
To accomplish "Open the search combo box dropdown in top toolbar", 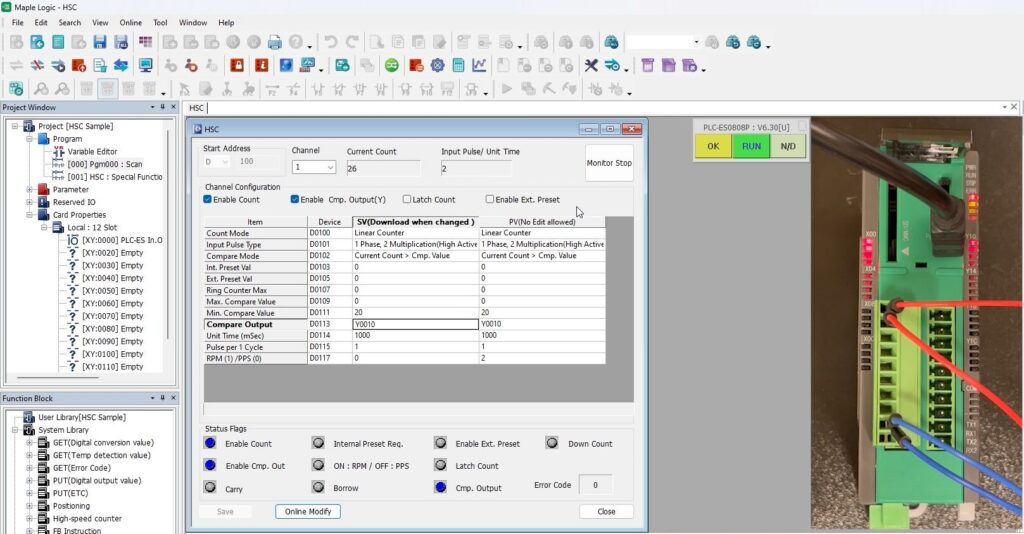I will tap(696, 42).
